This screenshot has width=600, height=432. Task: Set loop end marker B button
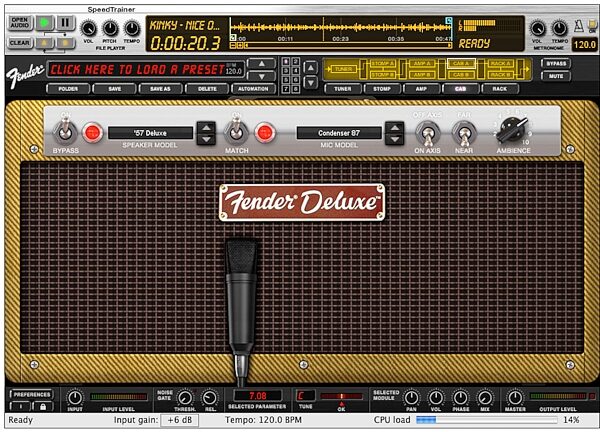[66, 42]
